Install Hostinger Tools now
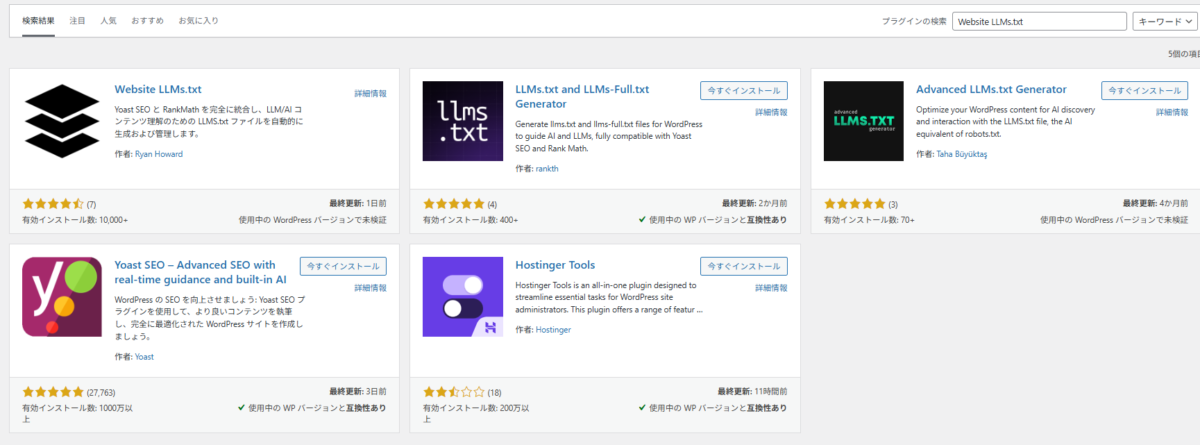Image resolution: width=1200 pixels, height=445 pixels. pyautogui.click(x=743, y=266)
